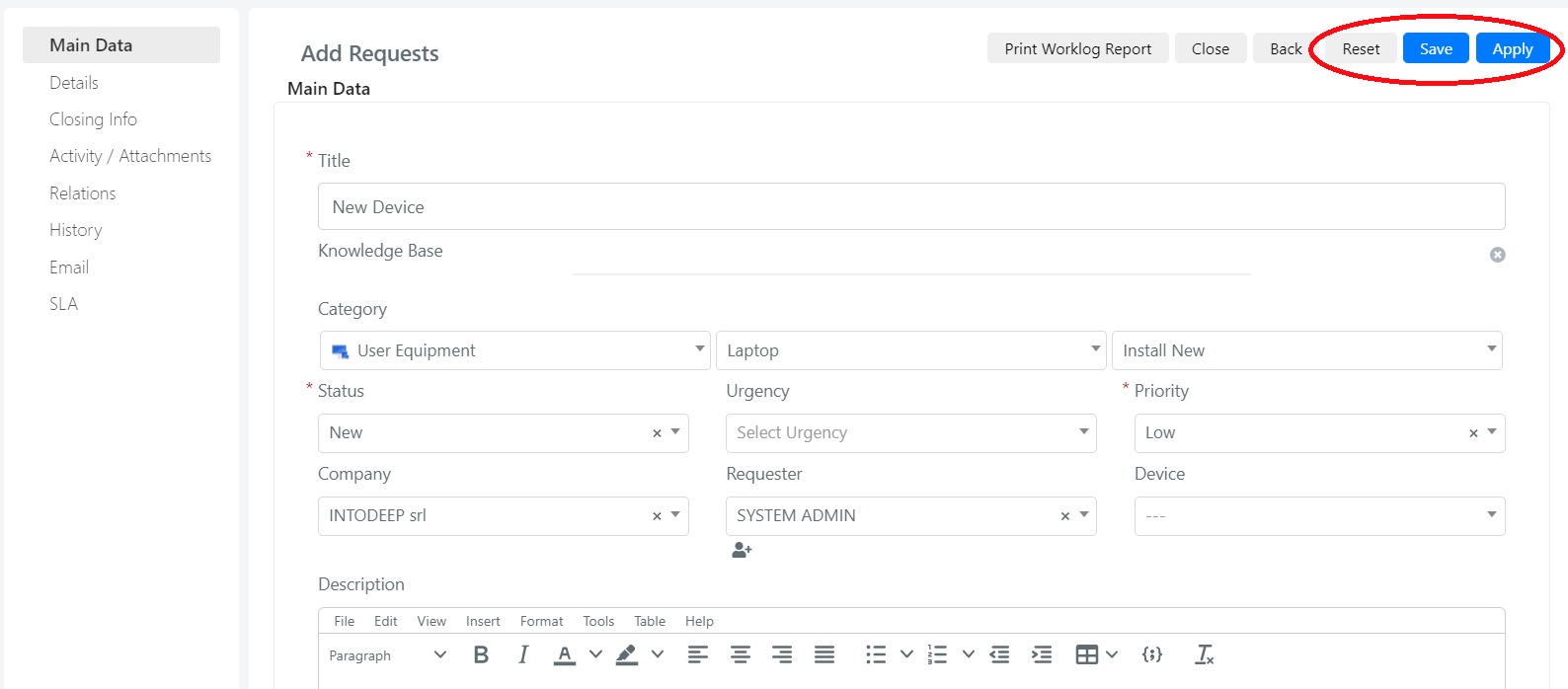Expand text color options arrow
Viewport: 1568px width, 689px height.
coord(595,654)
